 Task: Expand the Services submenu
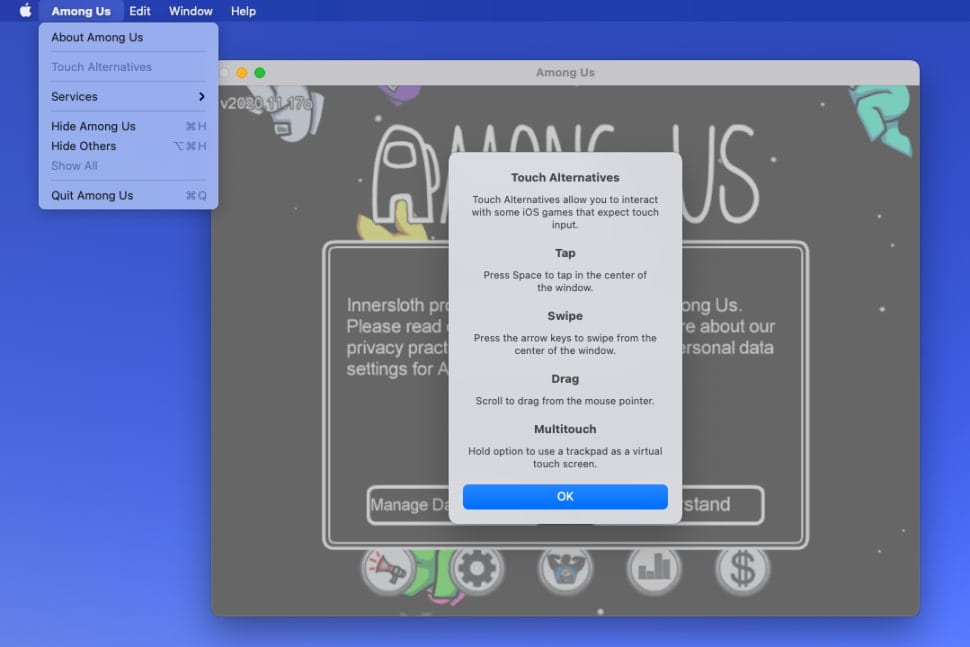click(x=128, y=96)
